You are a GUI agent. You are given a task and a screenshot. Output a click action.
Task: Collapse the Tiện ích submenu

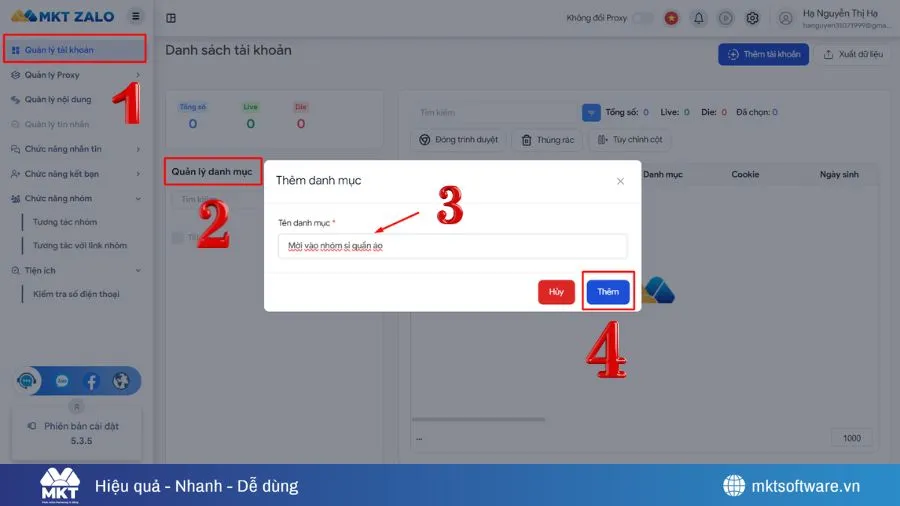tap(138, 270)
